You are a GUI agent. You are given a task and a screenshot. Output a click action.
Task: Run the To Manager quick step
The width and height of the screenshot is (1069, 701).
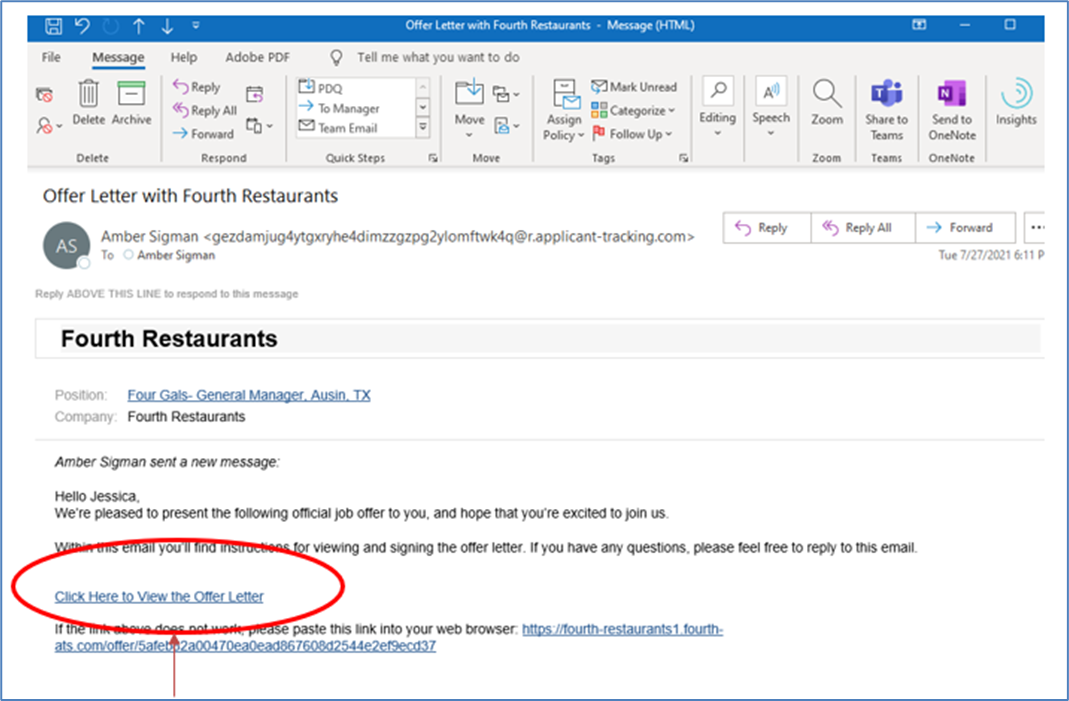point(339,108)
